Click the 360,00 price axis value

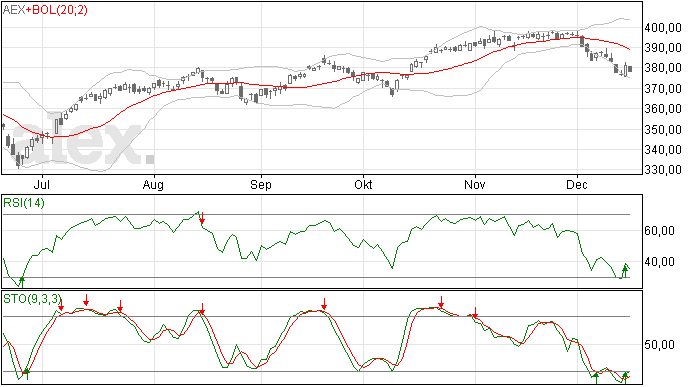point(663,109)
